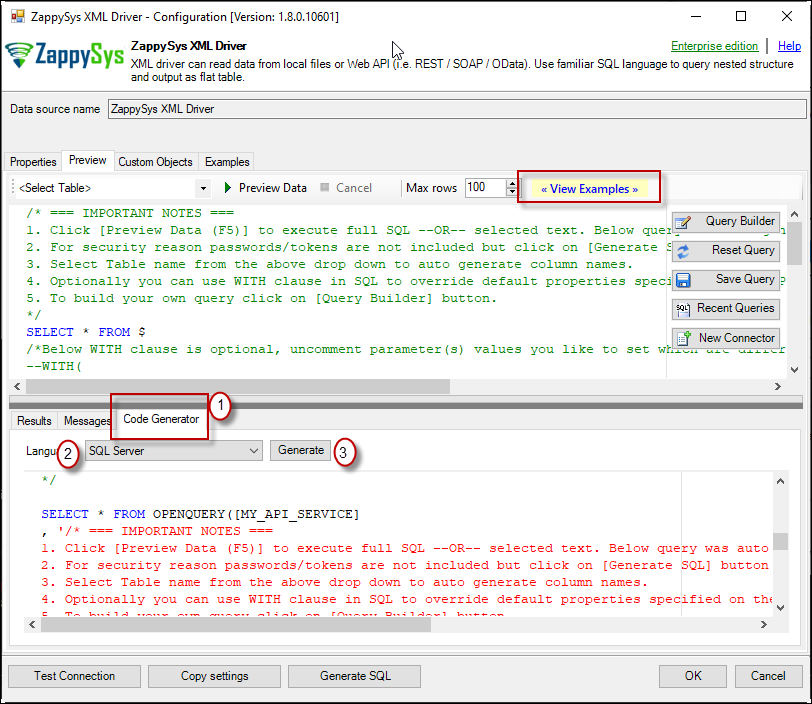Viewport: 812px width, 704px height.
Task: Open the Recent Queries button
Action: (x=726, y=309)
